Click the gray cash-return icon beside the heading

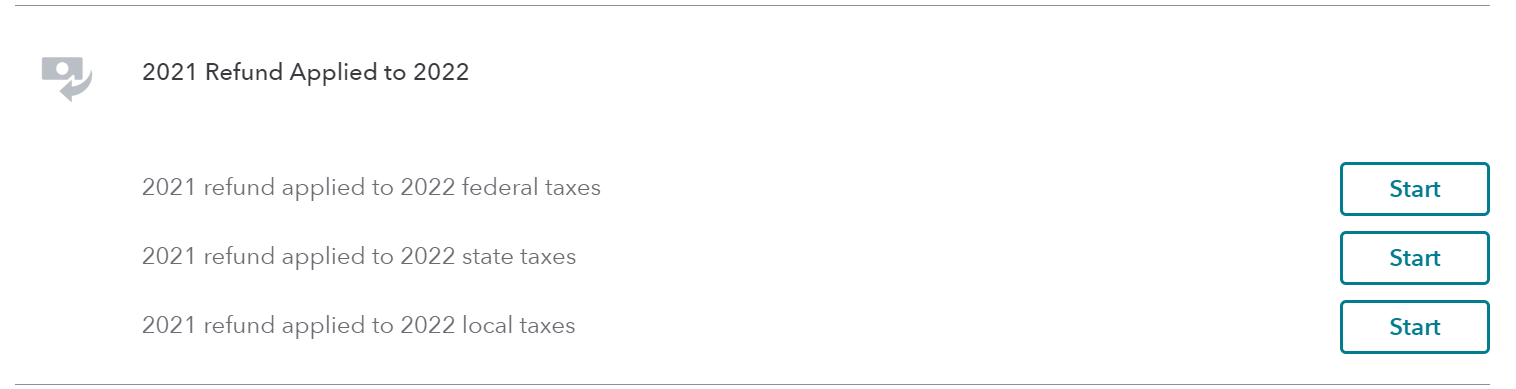66,78
